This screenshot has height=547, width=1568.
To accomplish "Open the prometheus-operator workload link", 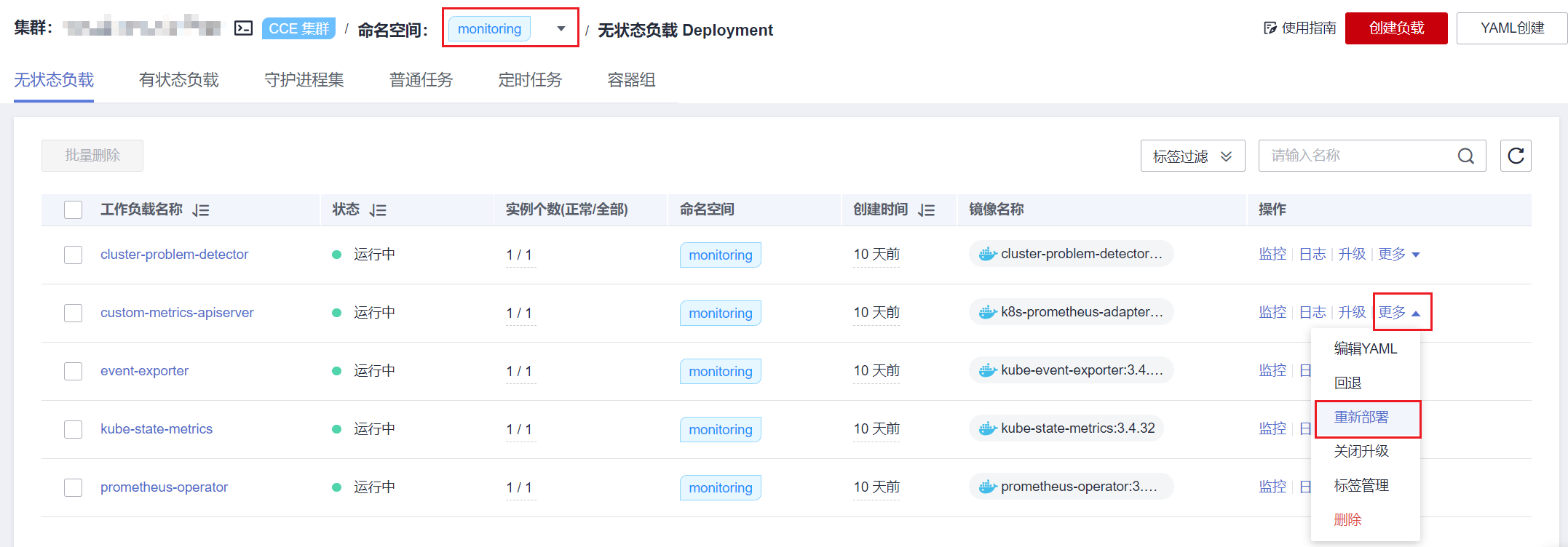I will tap(164, 487).
